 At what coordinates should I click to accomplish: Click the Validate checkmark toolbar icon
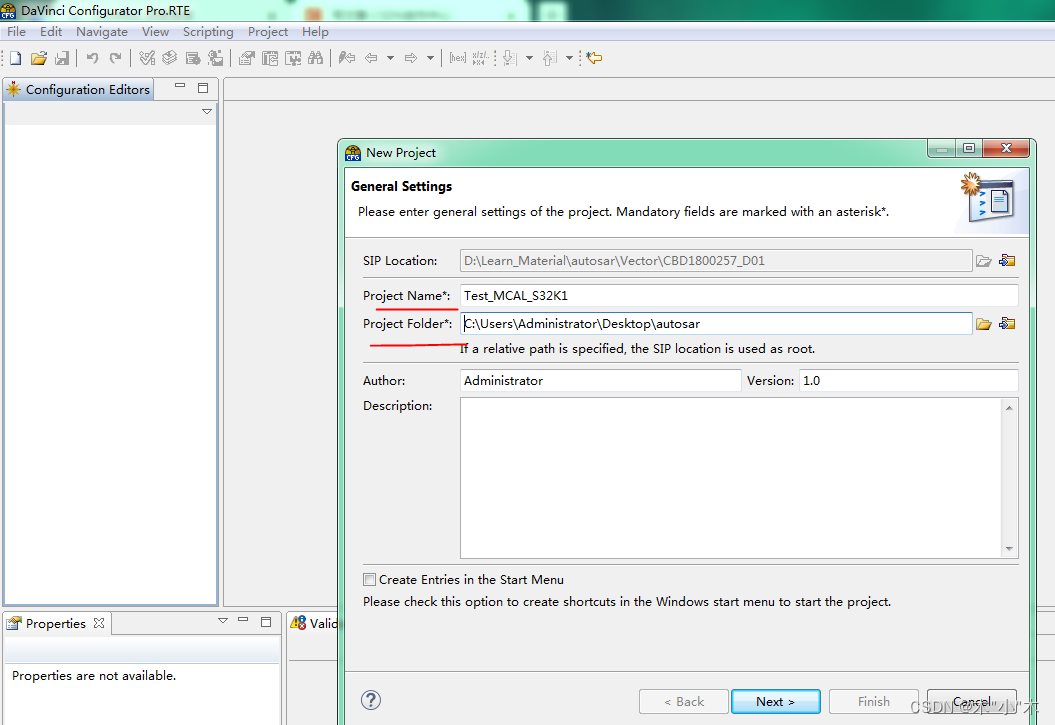click(147, 58)
